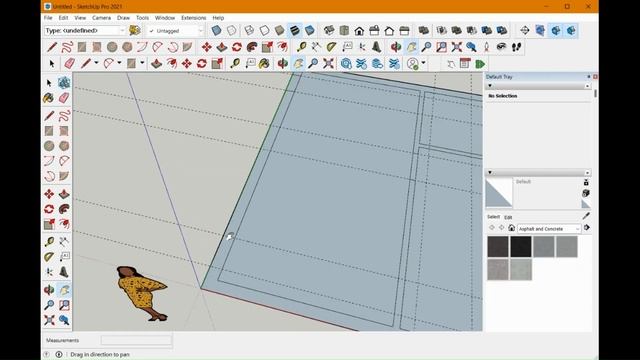
Task: Select the Union solid tool
Action: click(x=456, y=31)
